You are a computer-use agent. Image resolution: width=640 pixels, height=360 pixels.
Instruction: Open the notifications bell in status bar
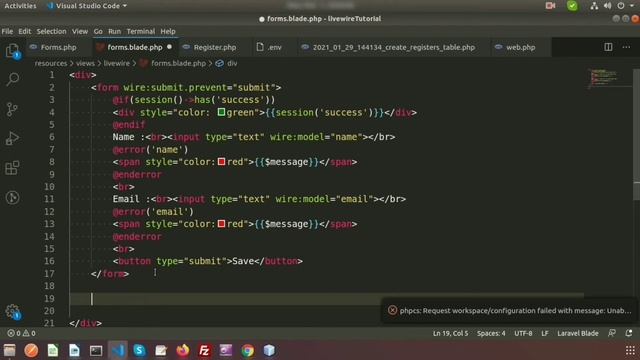tap(629, 333)
